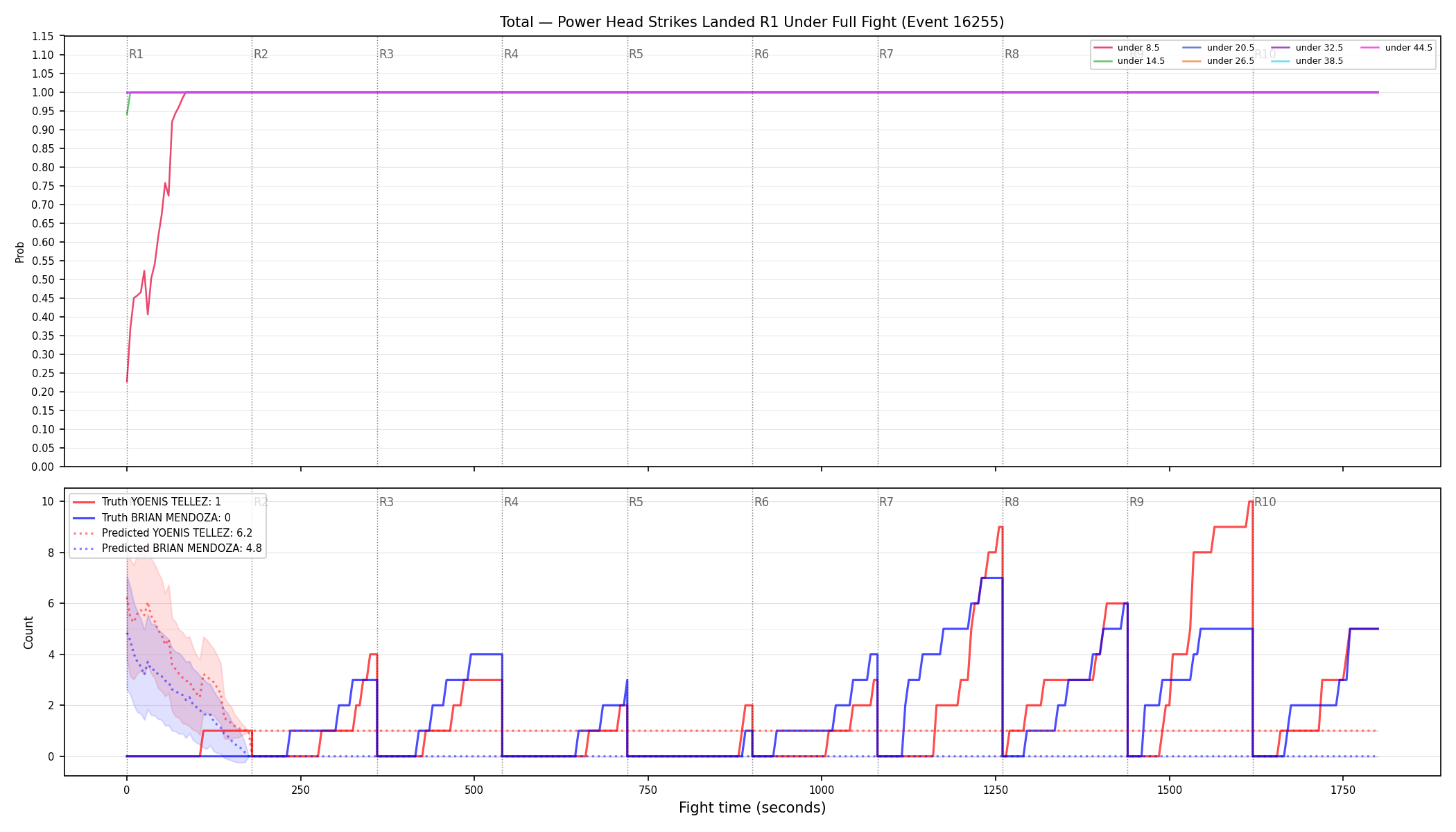Click the R10 round marker in the Count chart
The image size is (1456, 832).
click(1265, 502)
